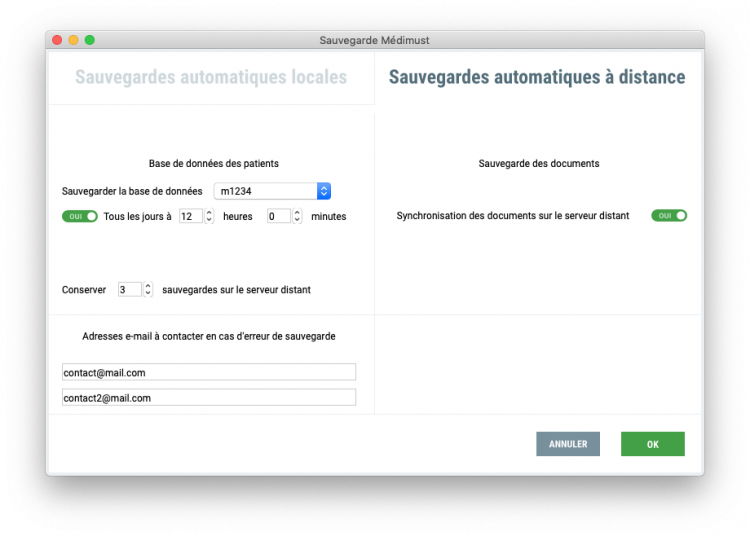Click the minutes field showing 0

[279, 217]
